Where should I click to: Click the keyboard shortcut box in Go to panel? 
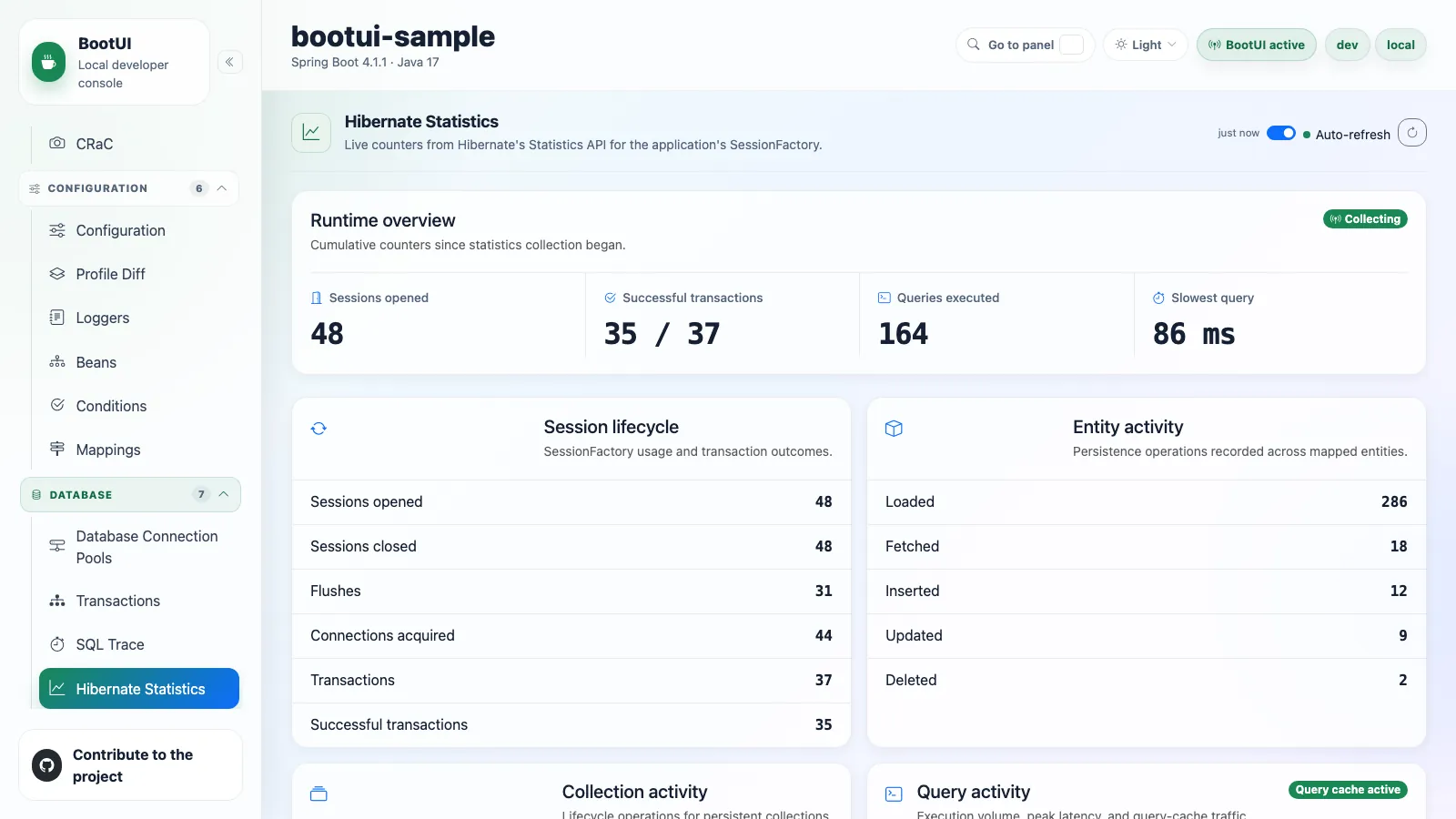point(1072,45)
